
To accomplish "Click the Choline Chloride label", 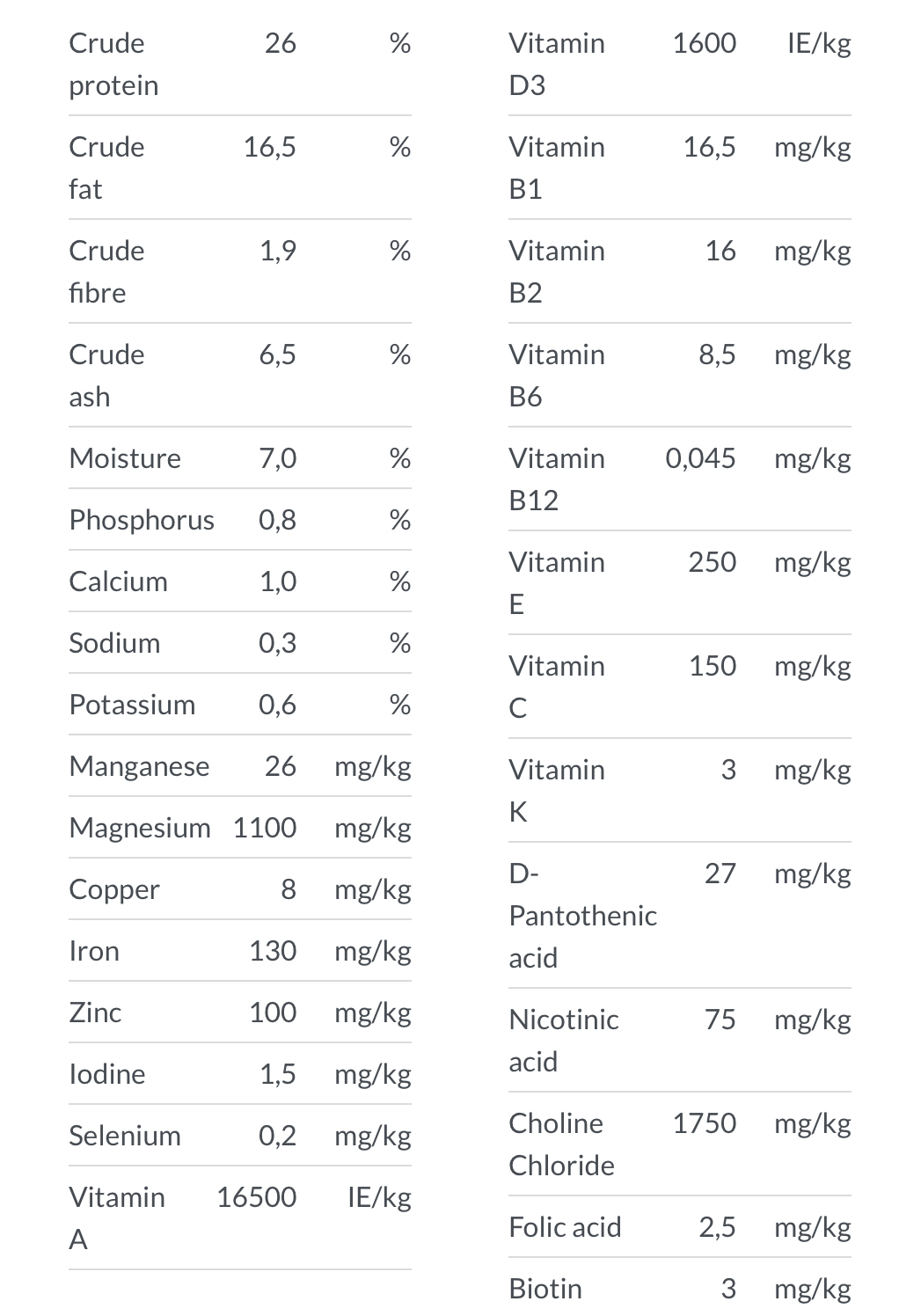I will (562, 1144).
